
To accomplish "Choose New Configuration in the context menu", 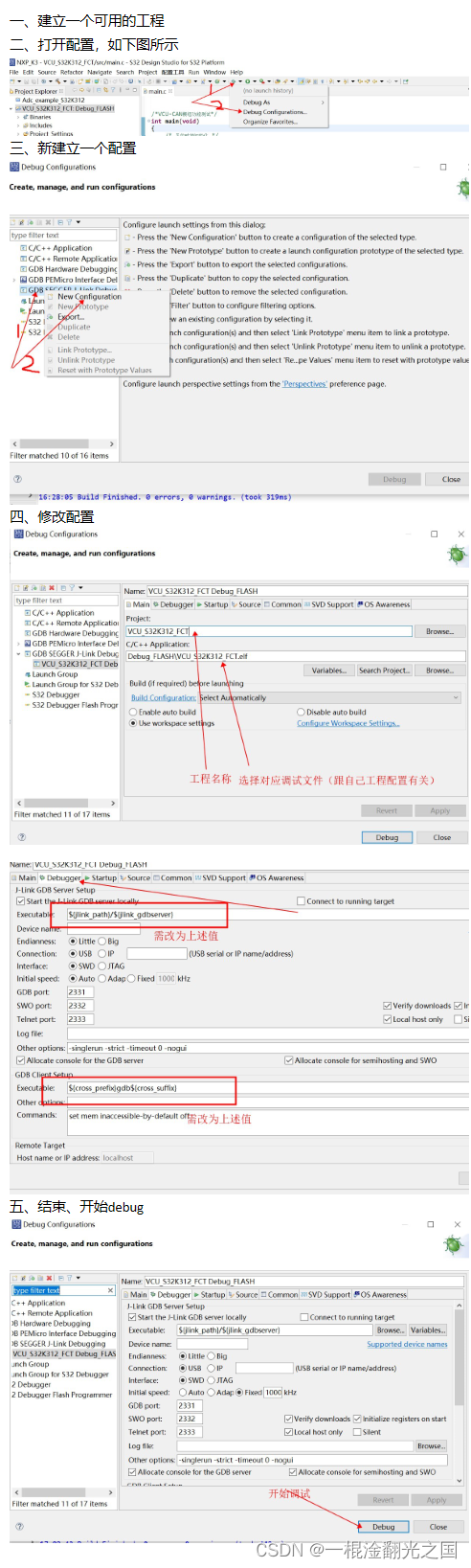I will click(89, 297).
